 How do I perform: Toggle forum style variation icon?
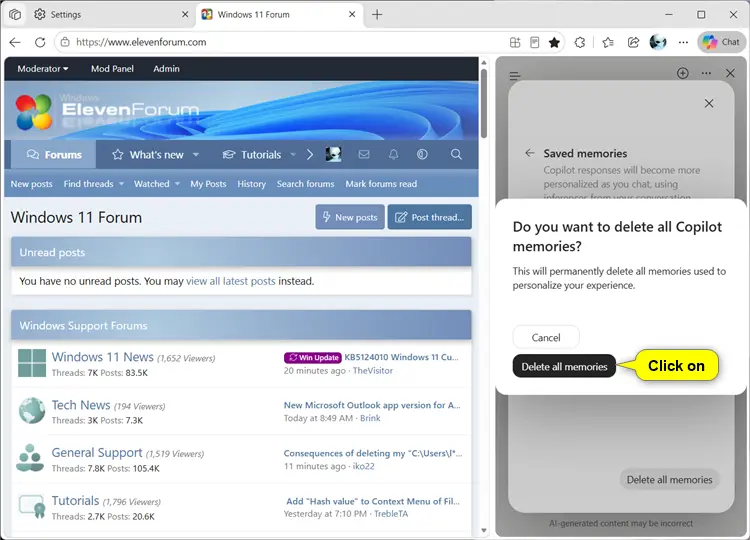[422, 154]
